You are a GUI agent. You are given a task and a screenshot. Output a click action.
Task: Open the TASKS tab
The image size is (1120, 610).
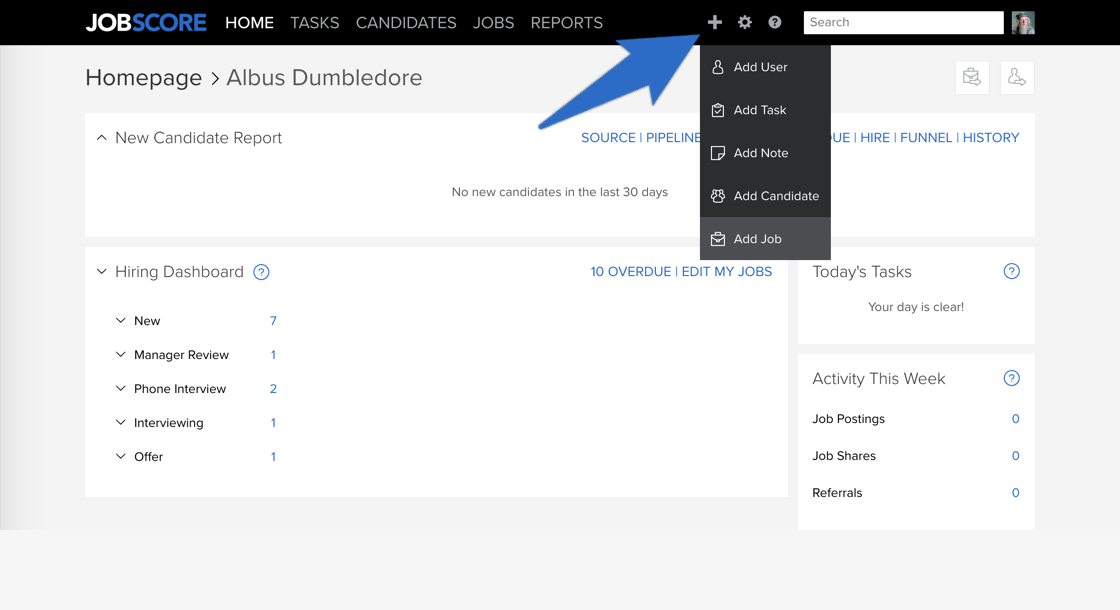(314, 23)
